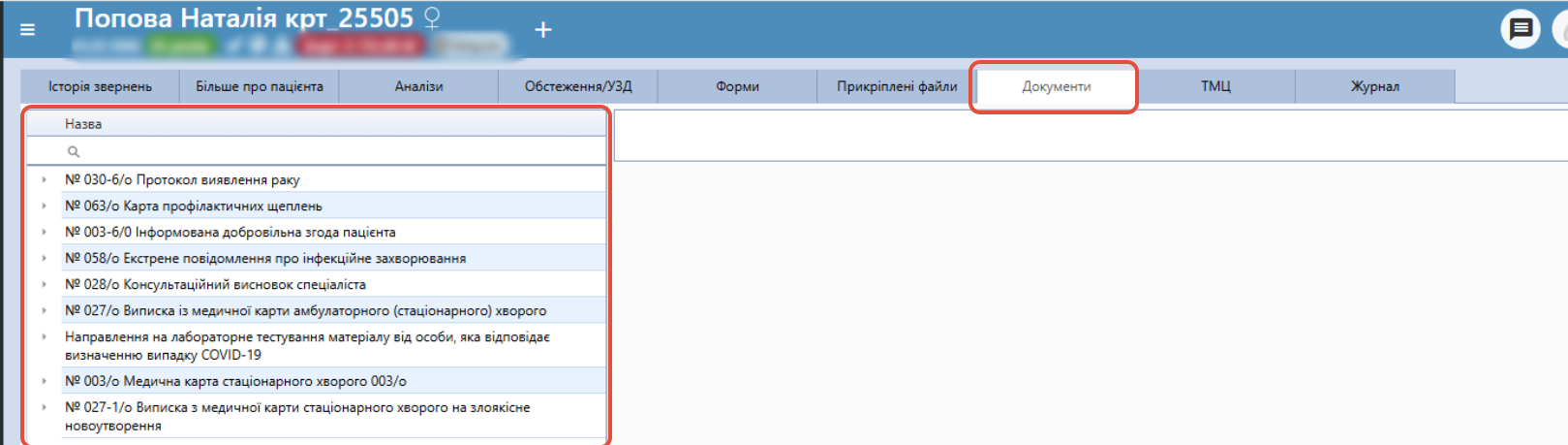Expand № 027/о Виписка із медичної карти

(44, 310)
